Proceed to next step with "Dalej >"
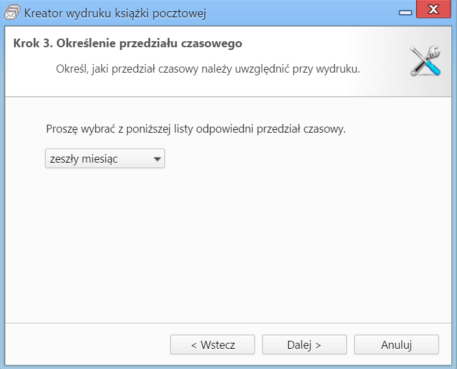The image size is (457, 369). 304,345
